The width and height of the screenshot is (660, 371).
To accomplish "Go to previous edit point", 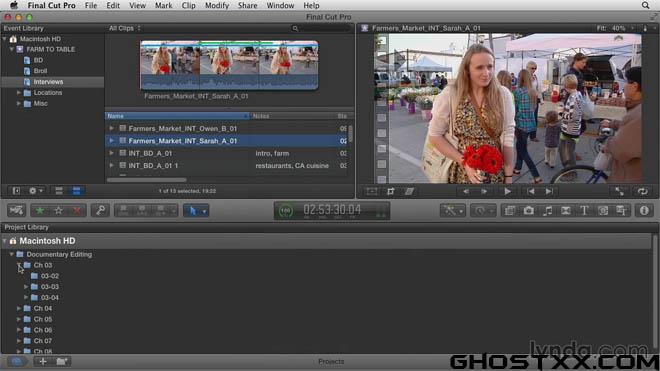I will (x=531, y=192).
